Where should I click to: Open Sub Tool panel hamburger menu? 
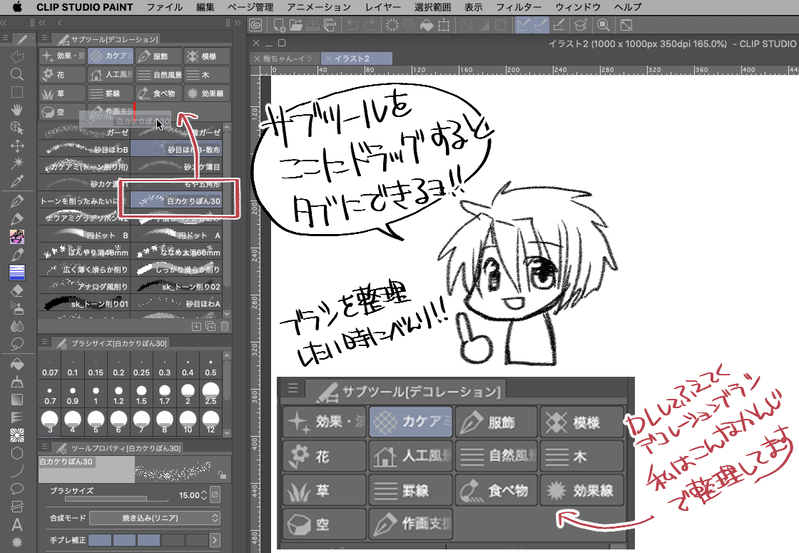coord(44,38)
